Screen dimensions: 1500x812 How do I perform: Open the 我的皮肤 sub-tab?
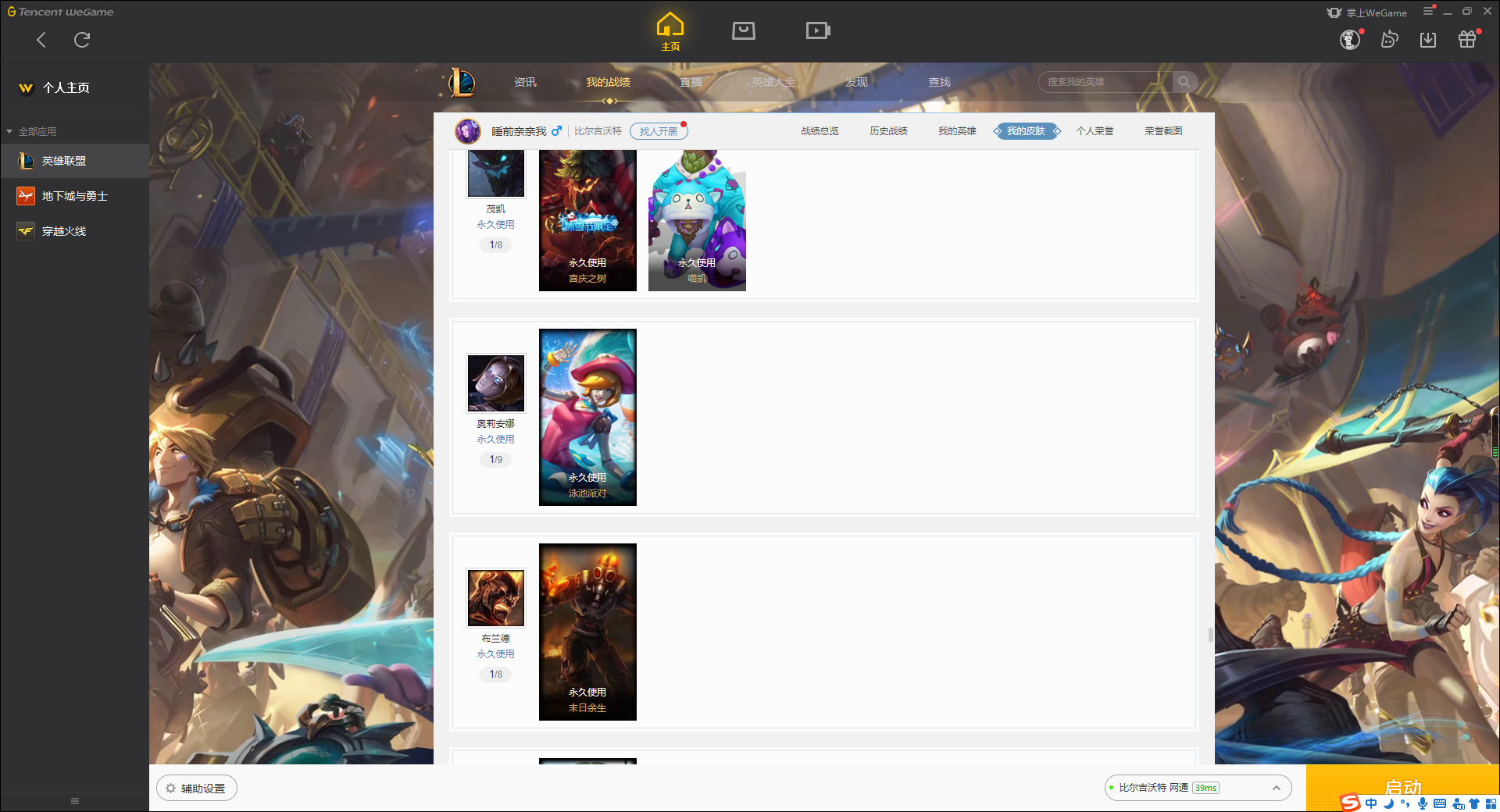click(x=1027, y=131)
